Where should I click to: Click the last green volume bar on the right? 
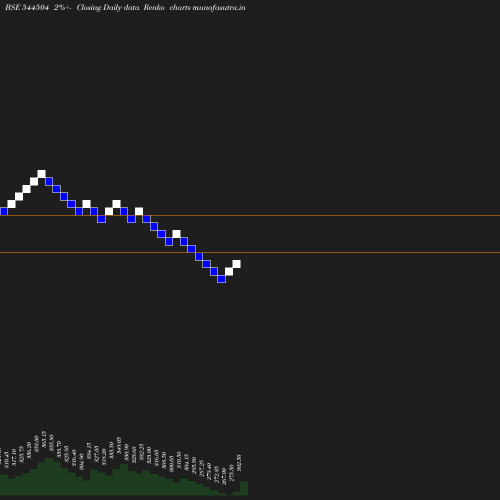pyautogui.click(x=244, y=488)
